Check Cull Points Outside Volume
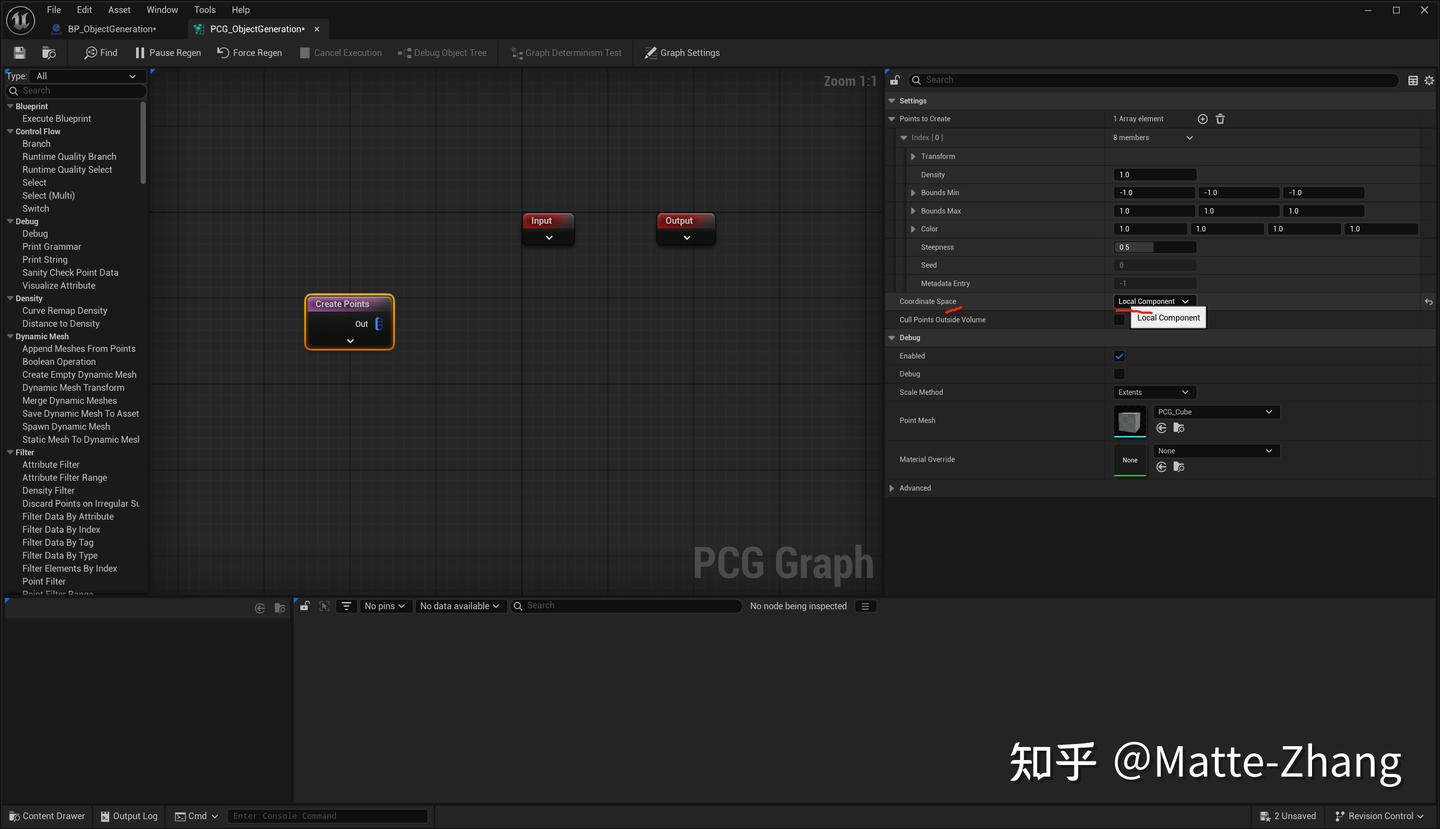The width and height of the screenshot is (1440, 829). click(x=1119, y=319)
